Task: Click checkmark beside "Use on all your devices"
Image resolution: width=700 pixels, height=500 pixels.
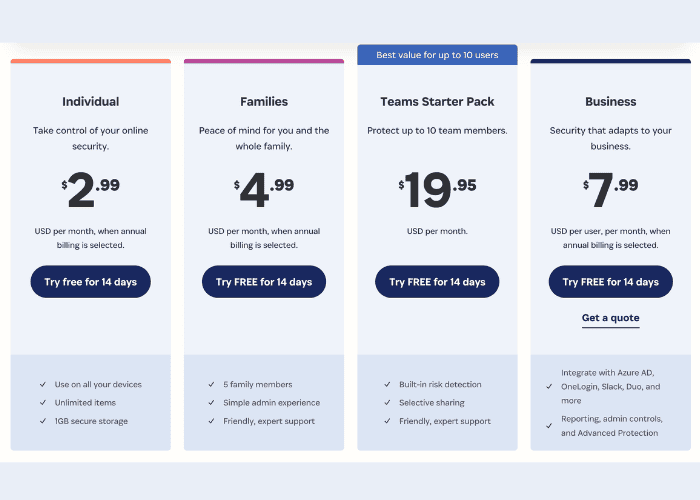Action: click(42, 384)
